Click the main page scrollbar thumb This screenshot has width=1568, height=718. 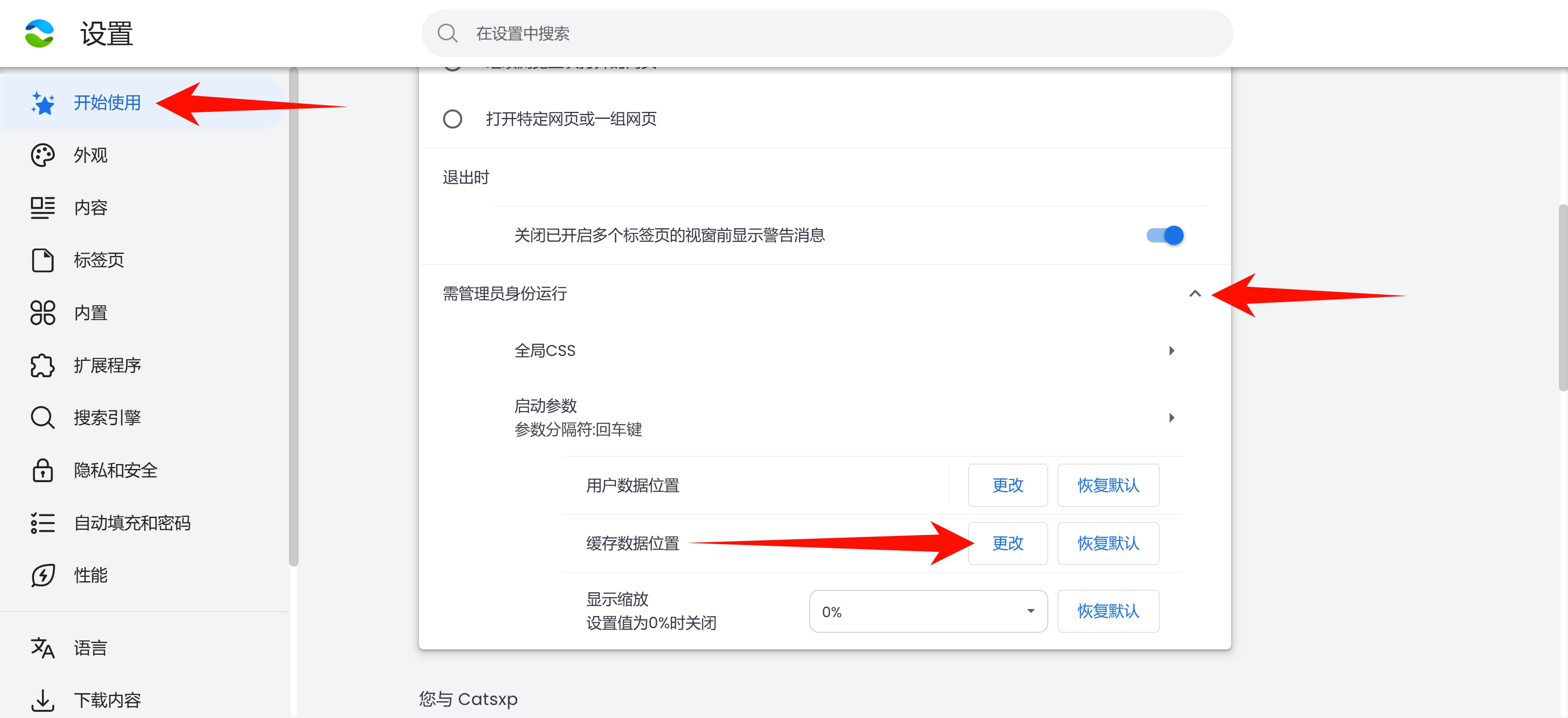tap(1563, 298)
